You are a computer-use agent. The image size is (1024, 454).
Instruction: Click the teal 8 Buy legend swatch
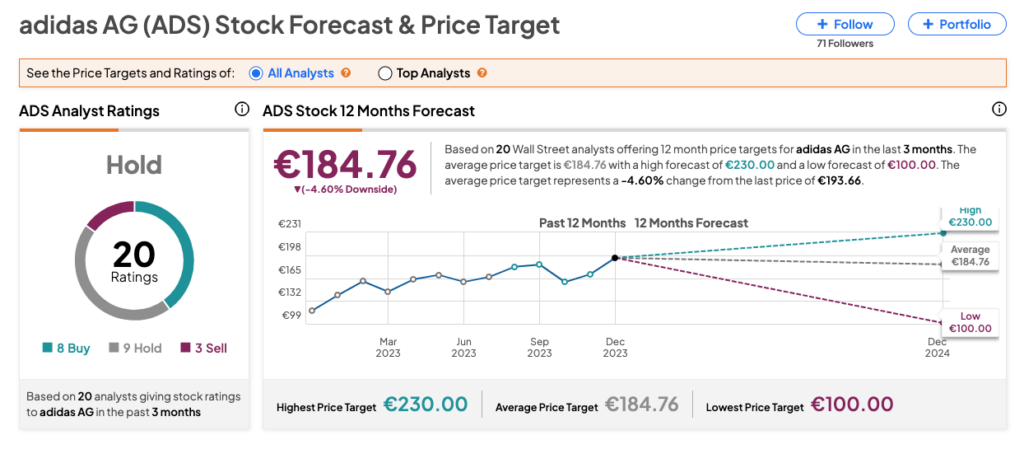tap(47, 349)
